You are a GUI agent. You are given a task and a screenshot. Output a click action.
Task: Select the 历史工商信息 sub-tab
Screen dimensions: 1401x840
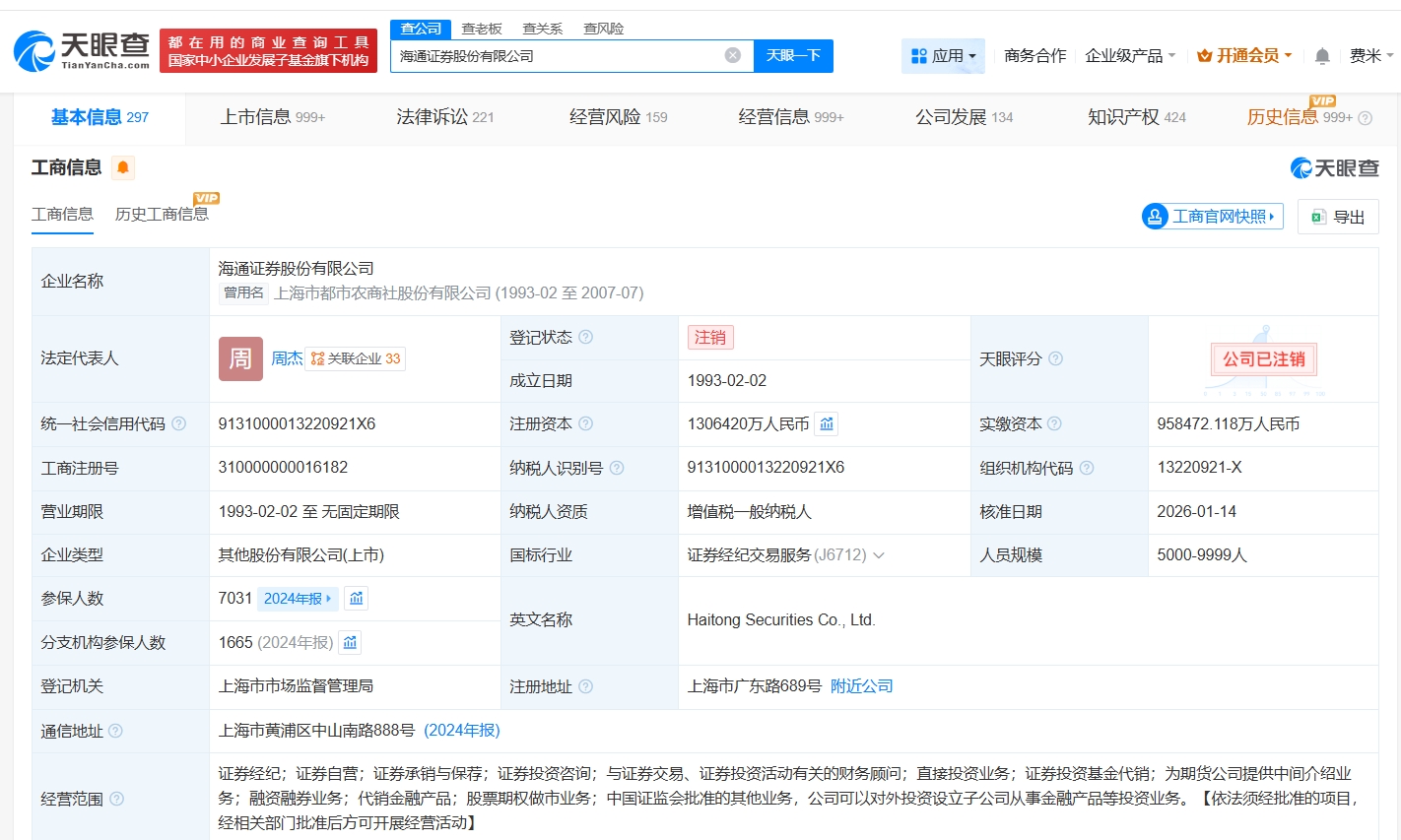coord(162,215)
